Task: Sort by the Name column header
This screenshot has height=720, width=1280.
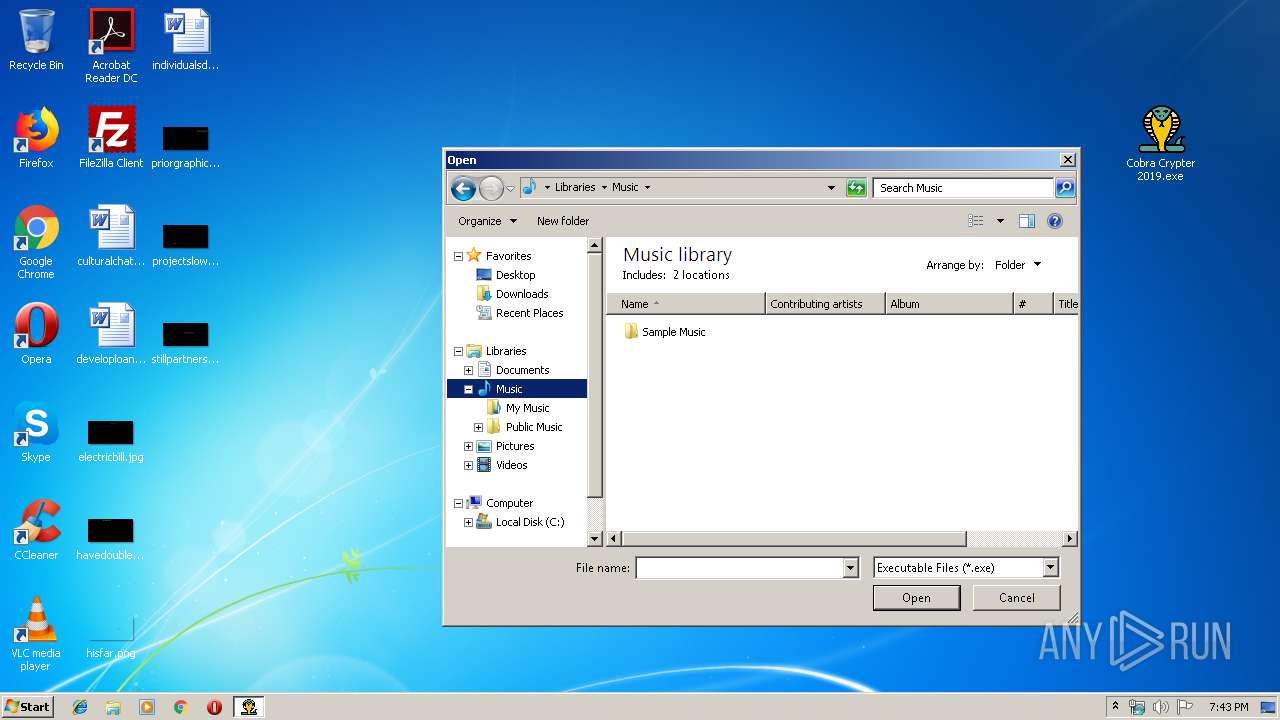Action: pyautogui.click(x=686, y=304)
